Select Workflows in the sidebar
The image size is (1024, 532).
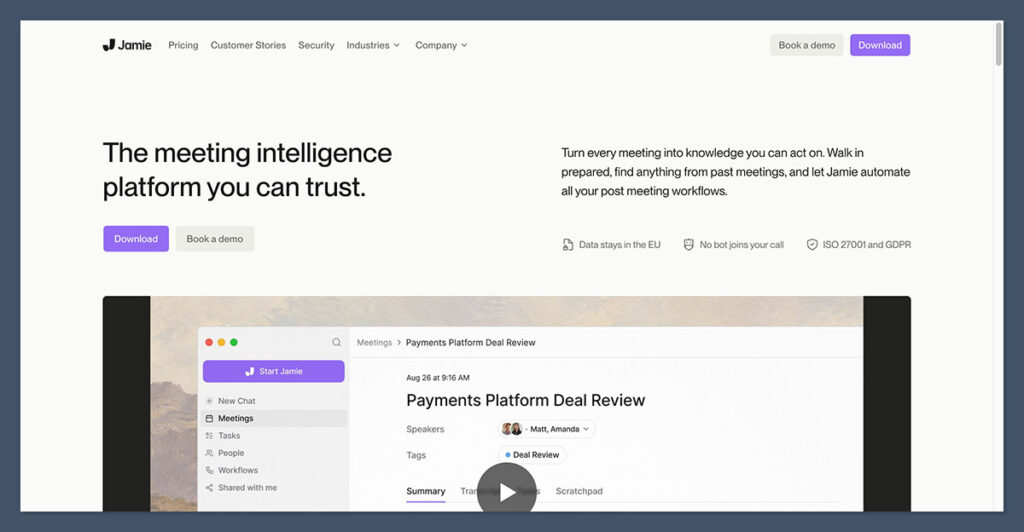(274, 470)
